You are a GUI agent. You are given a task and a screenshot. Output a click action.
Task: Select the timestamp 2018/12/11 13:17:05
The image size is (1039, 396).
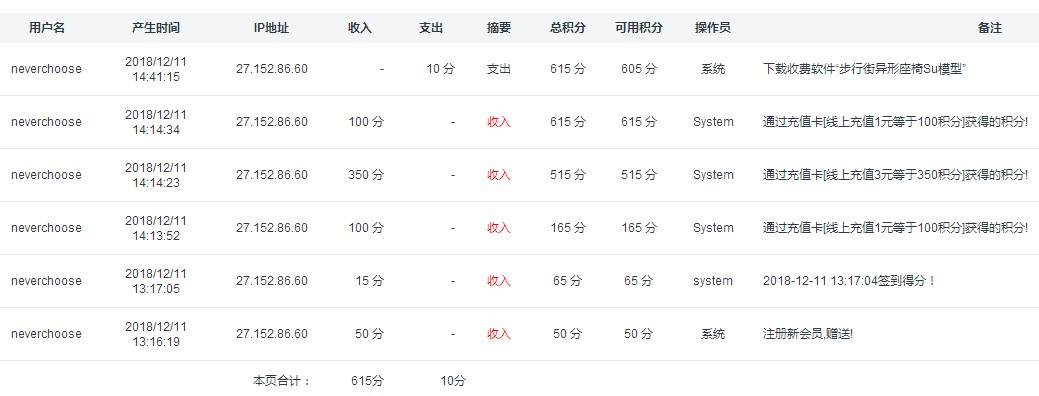[x=156, y=281]
